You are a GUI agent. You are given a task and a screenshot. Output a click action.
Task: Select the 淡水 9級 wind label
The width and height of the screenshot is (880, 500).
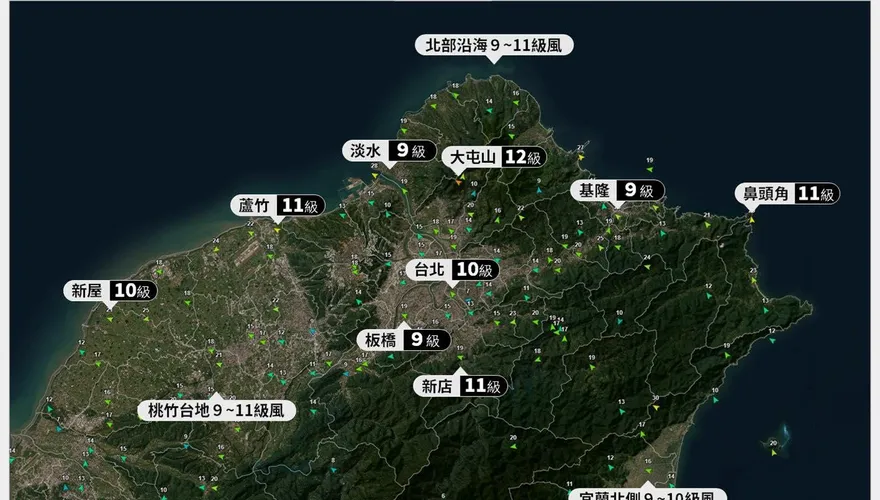click(x=389, y=150)
